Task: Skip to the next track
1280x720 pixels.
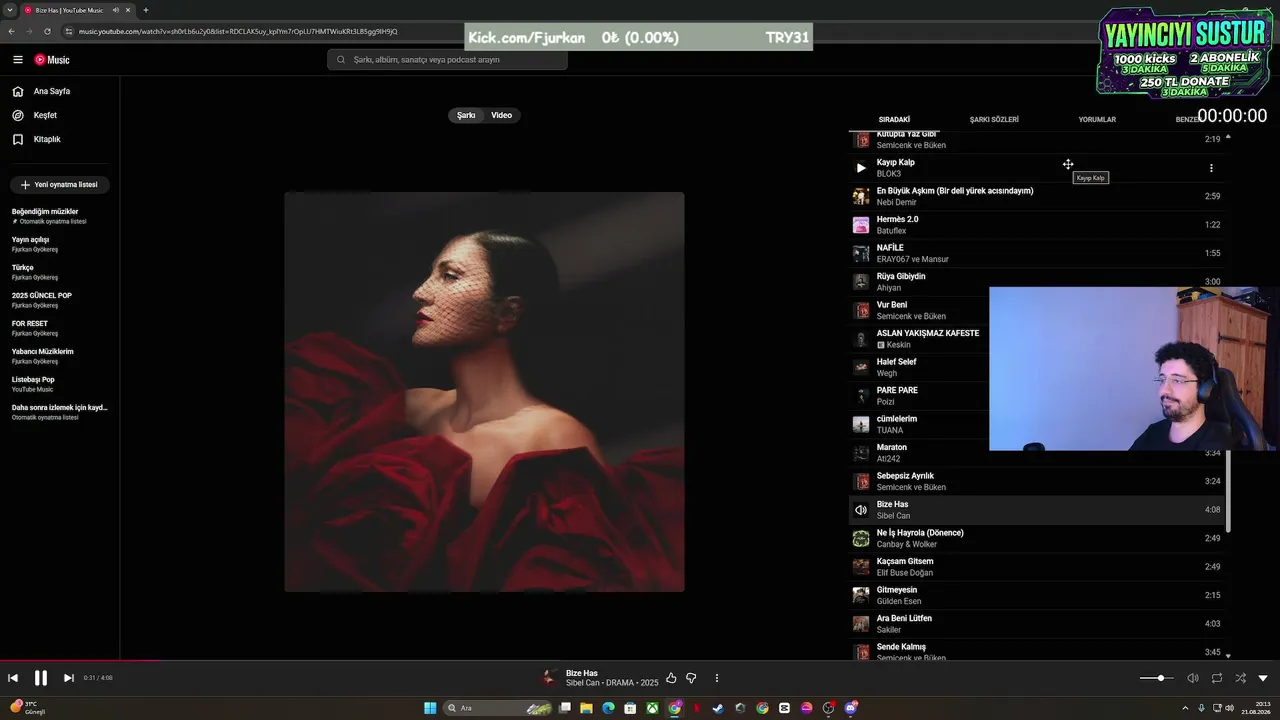Action: click(68, 678)
